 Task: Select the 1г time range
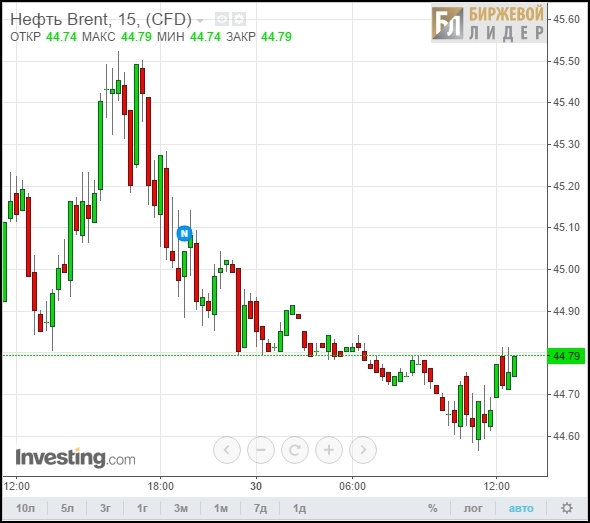142,508
